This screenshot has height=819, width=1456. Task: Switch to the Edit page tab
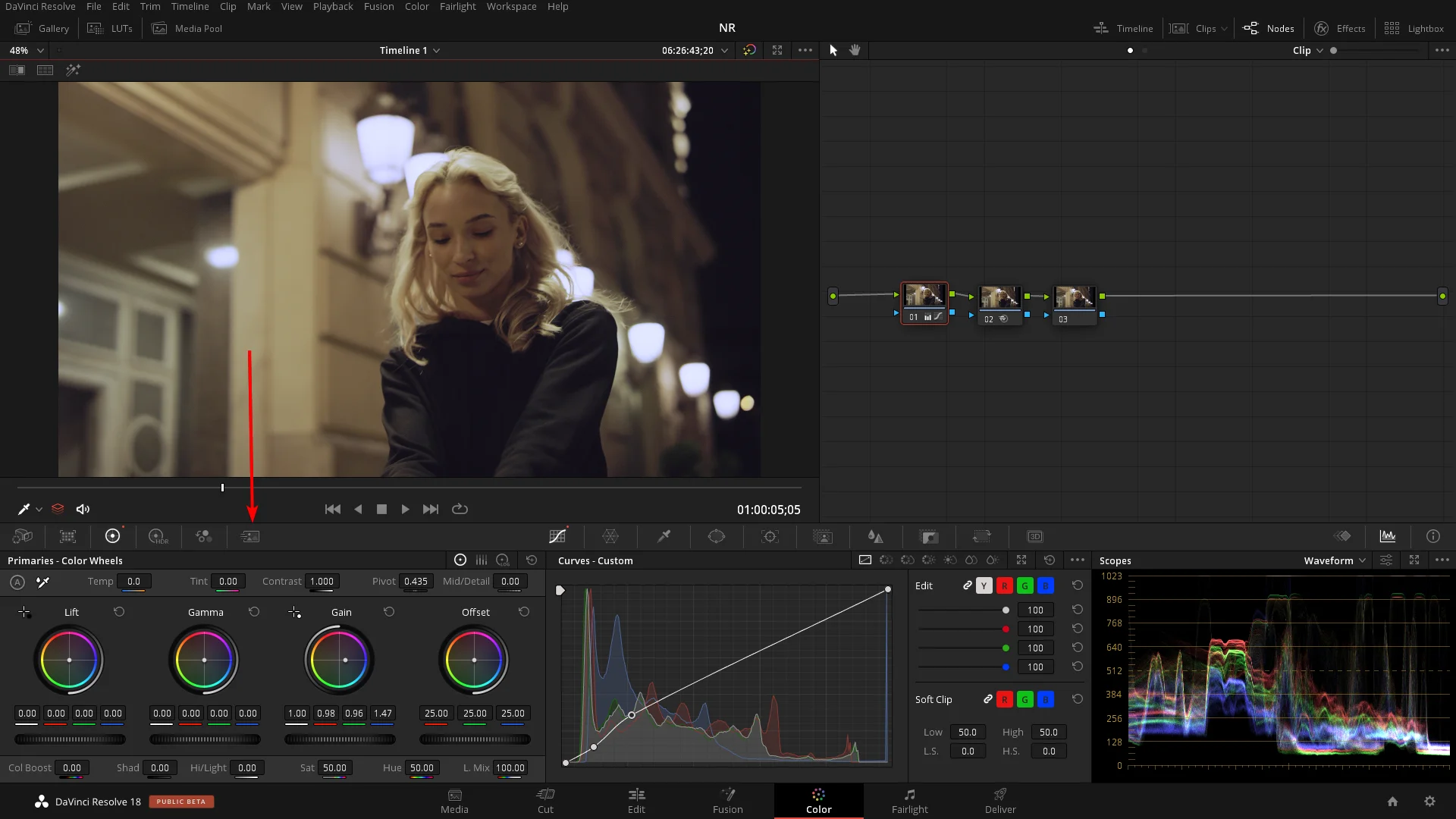coord(636,801)
